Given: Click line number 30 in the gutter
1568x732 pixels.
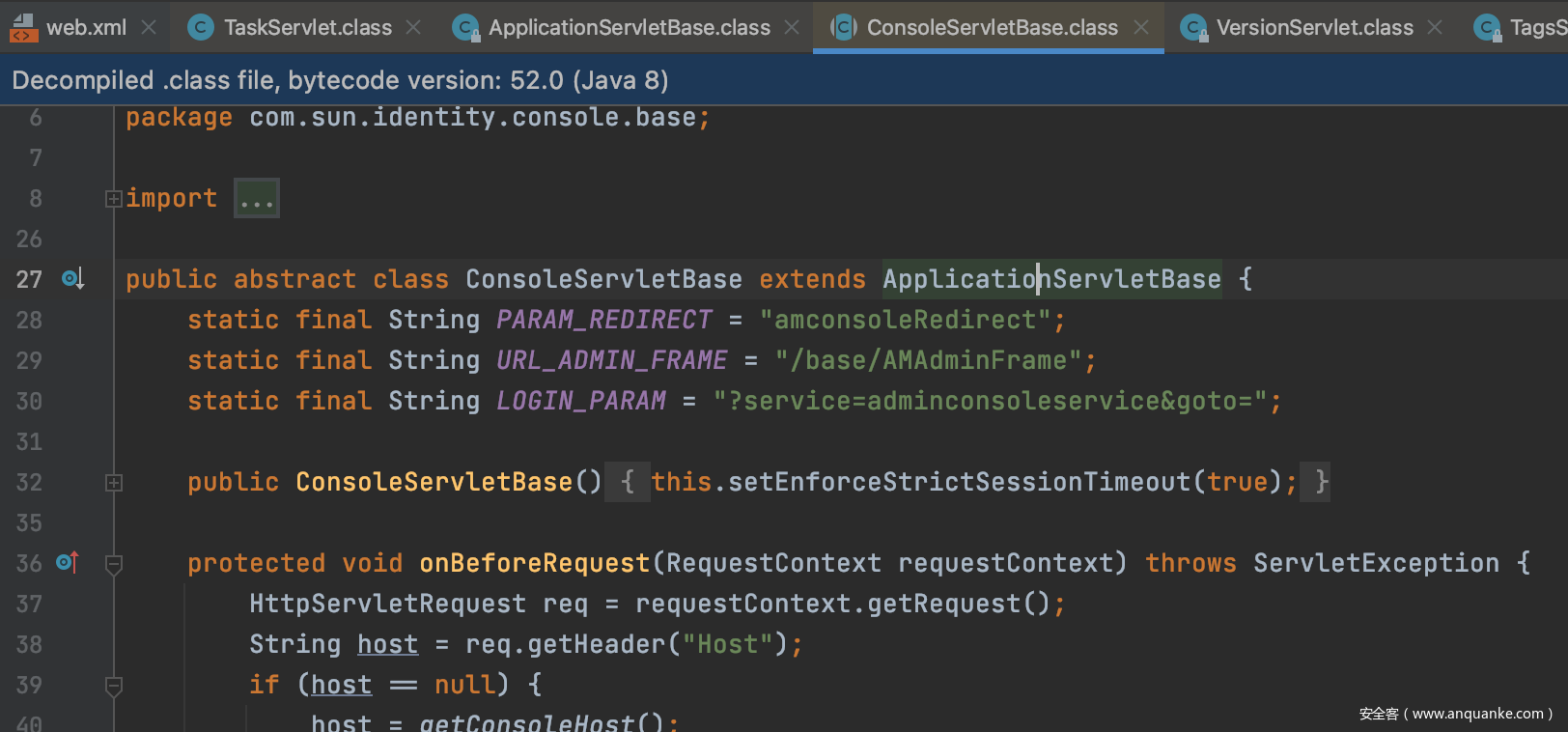Looking at the screenshot, I should [29, 402].
